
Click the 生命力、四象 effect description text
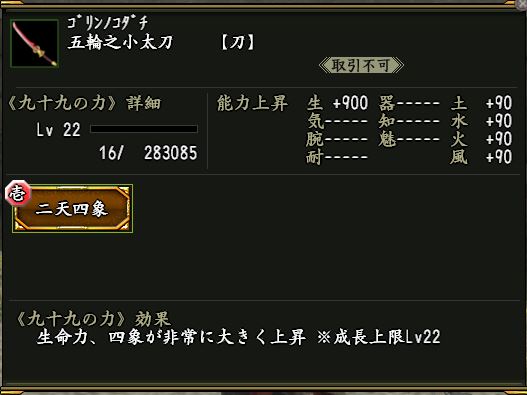click(238, 337)
